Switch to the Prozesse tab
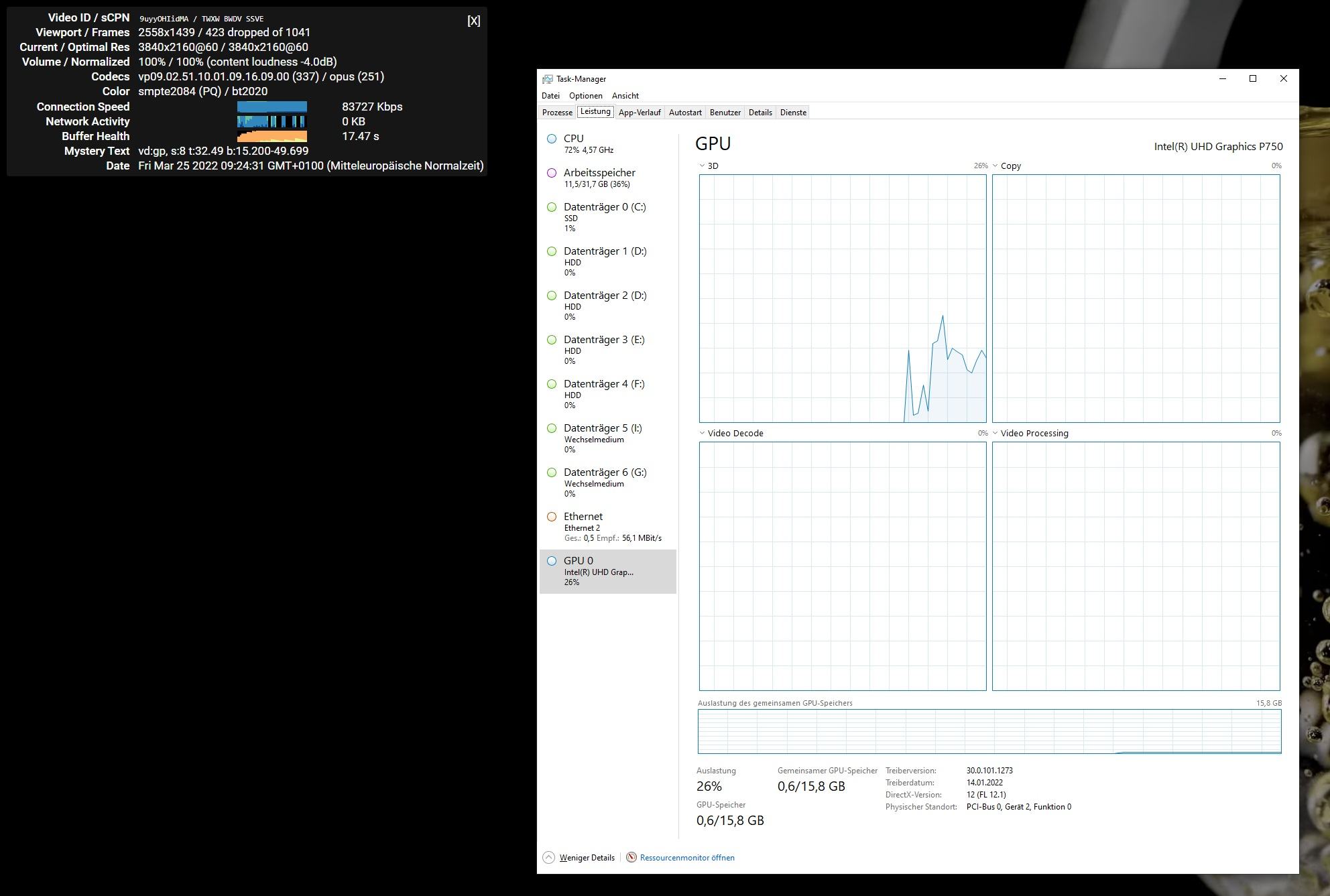1330x896 pixels. click(557, 113)
